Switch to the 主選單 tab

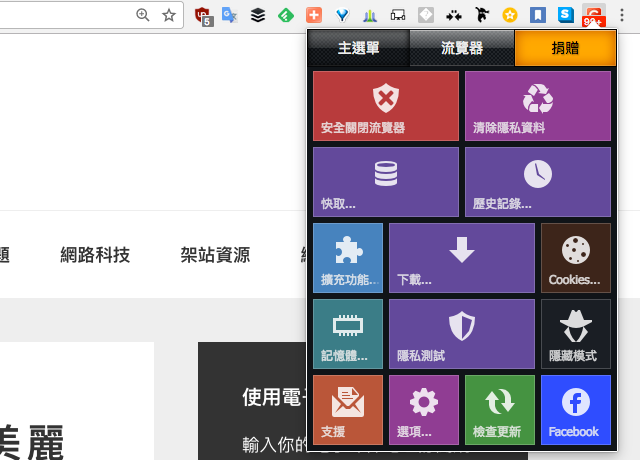pyautogui.click(x=358, y=48)
